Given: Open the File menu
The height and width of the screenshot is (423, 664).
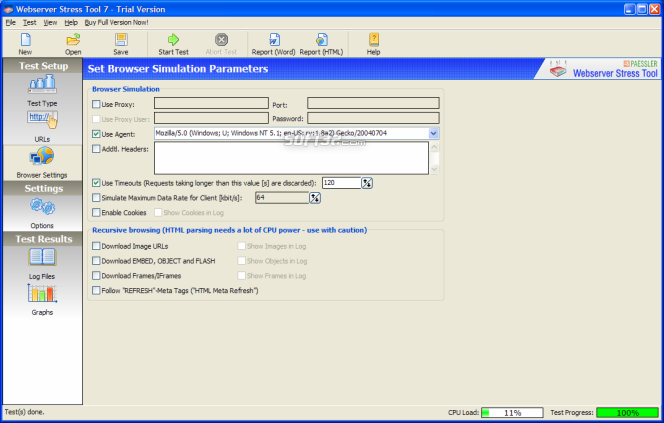Looking at the screenshot, I should tap(11, 22).
